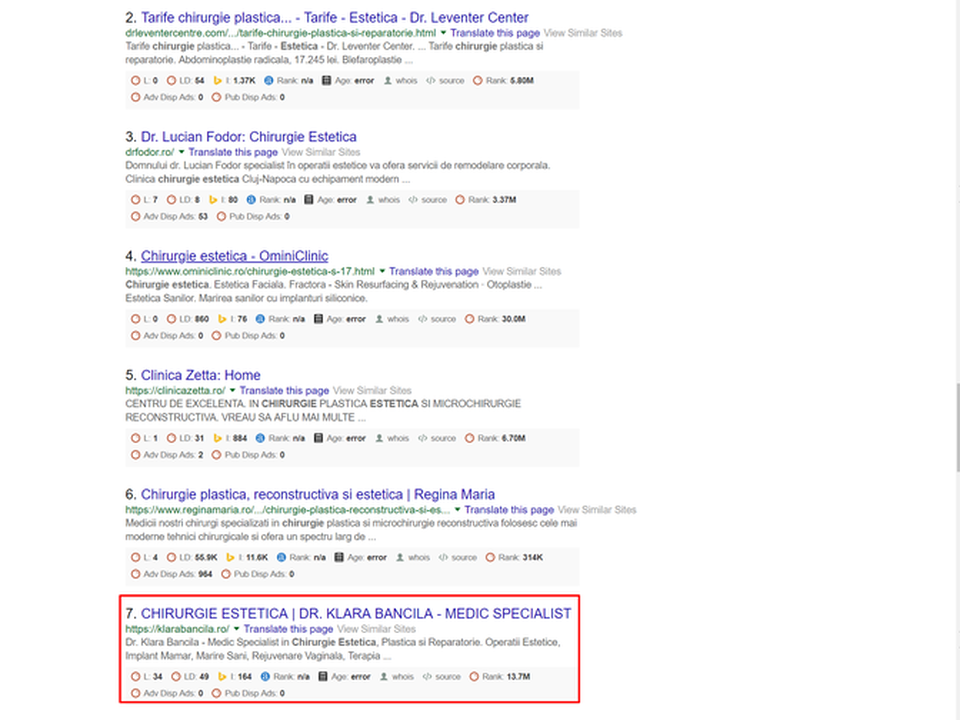Click whois icon in Clinica Zetta SEO bar

point(379,438)
